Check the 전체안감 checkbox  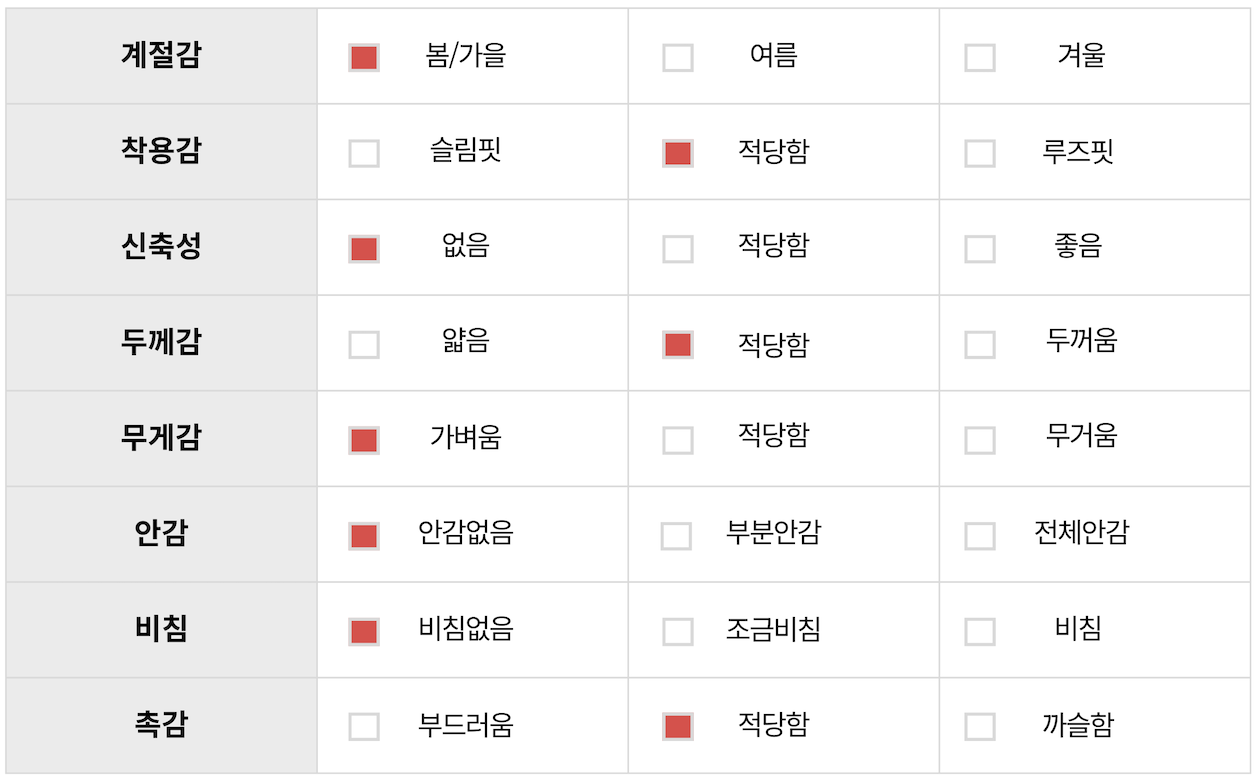click(980, 536)
